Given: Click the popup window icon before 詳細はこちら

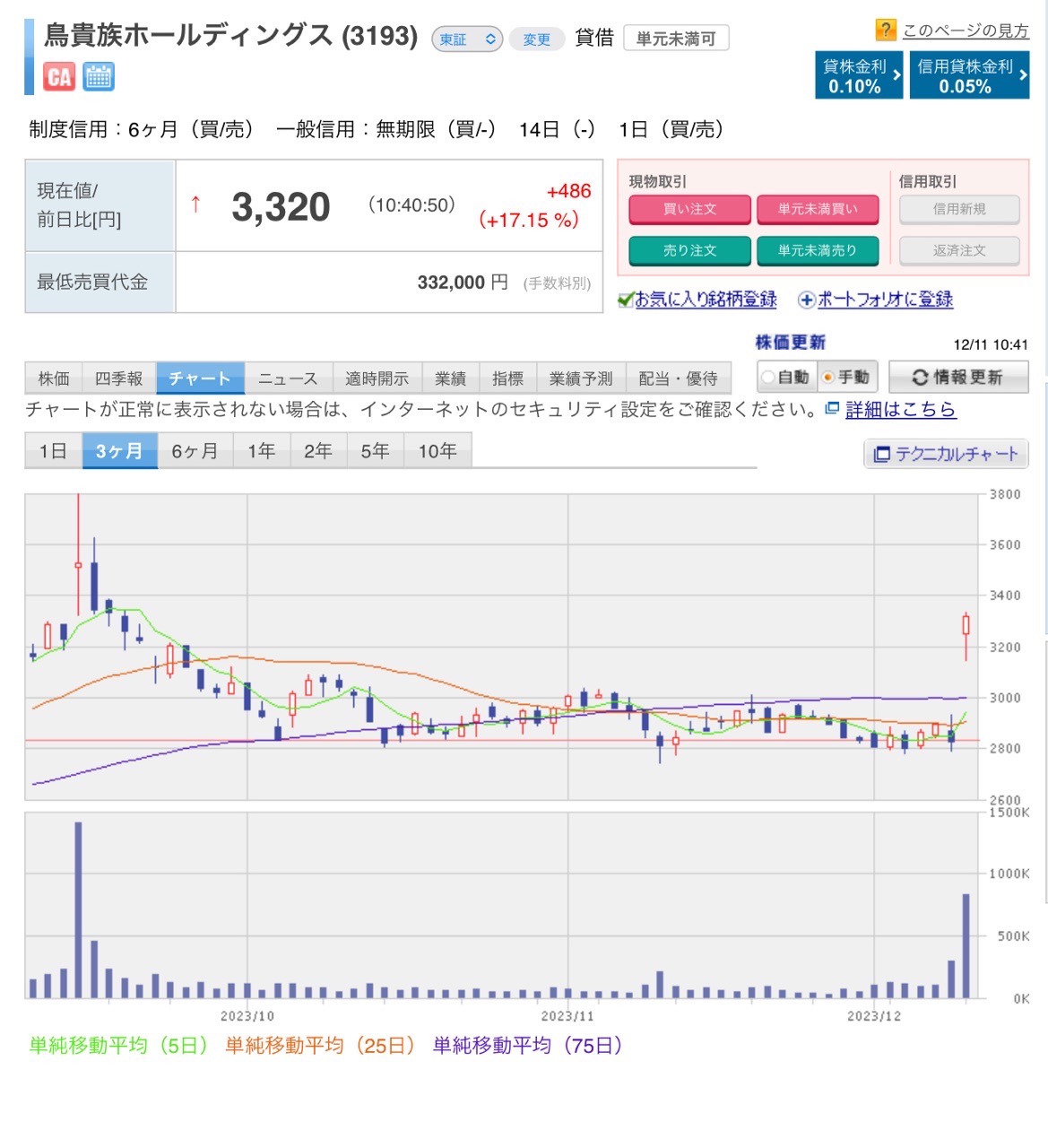Looking at the screenshot, I should coord(832,409).
